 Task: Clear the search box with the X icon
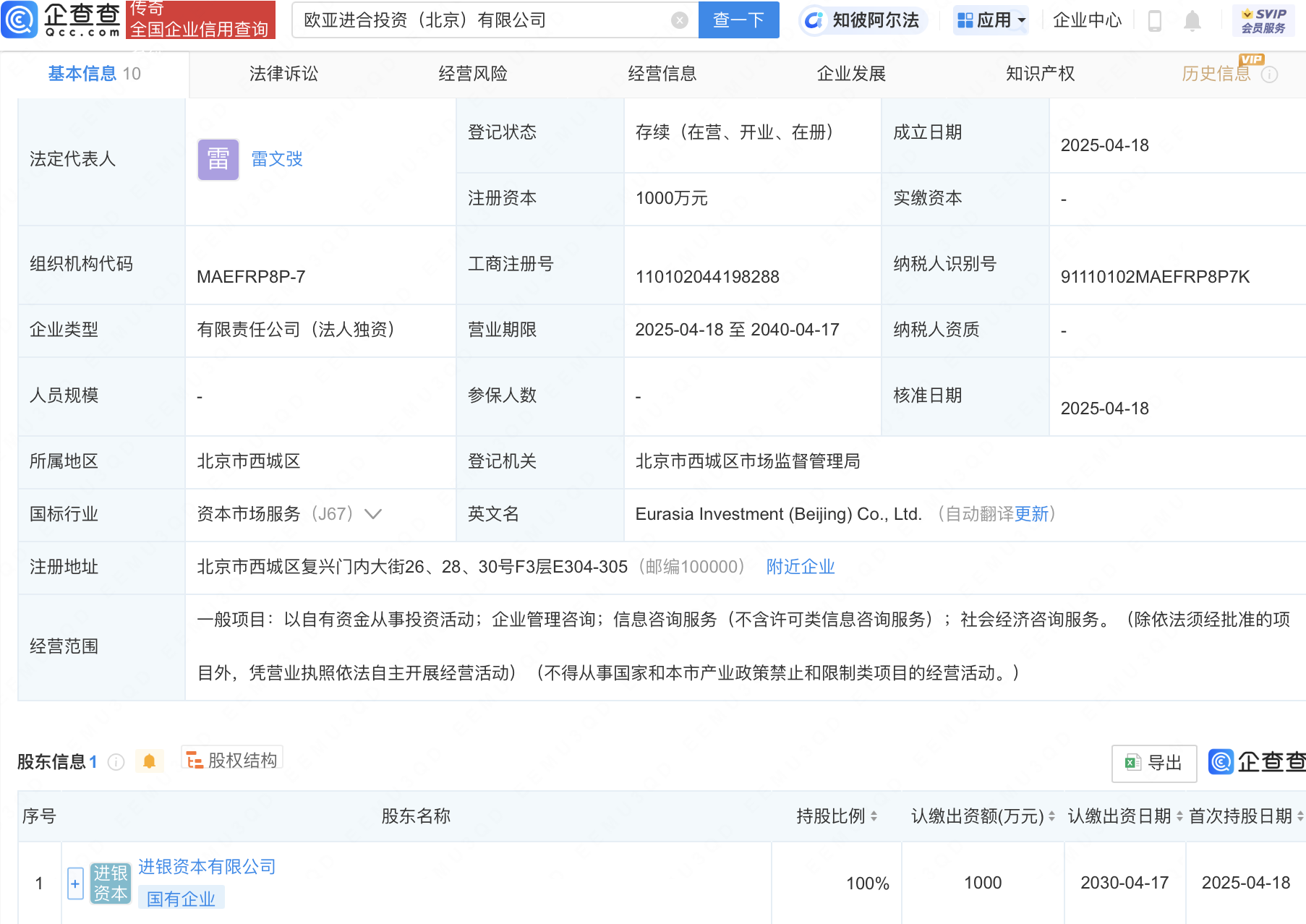click(x=679, y=20)
